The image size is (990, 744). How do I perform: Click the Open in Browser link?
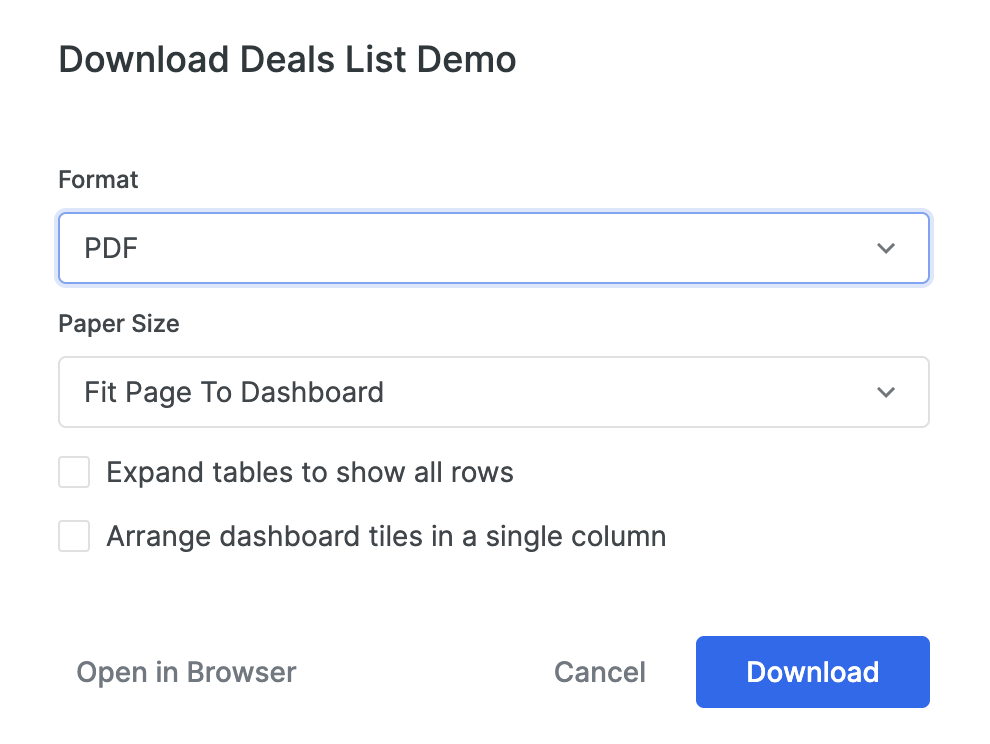[x=186, y=672]
